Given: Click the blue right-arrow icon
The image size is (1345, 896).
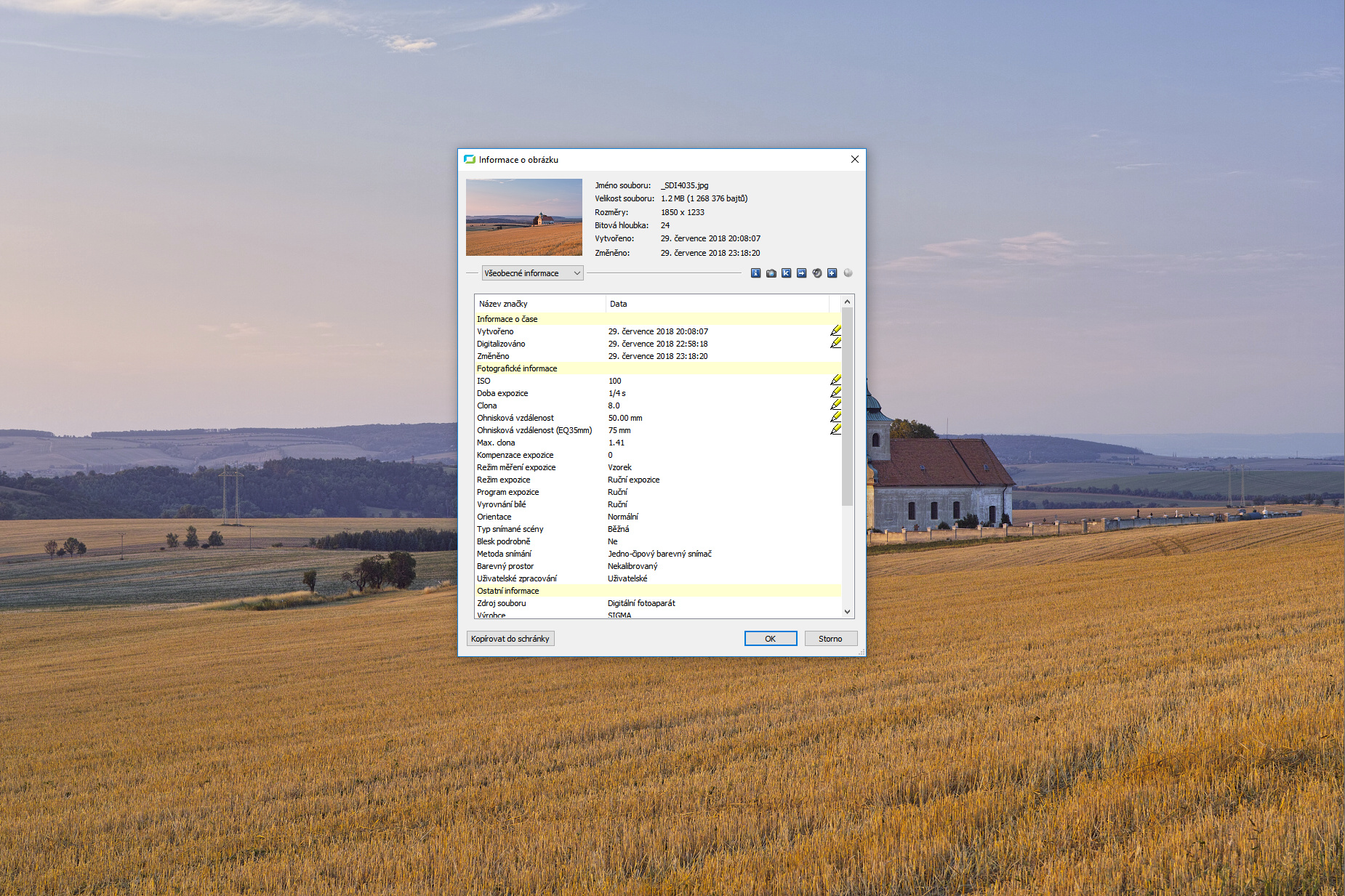Looking at the screenshot, I should click(x=801, y=273).
